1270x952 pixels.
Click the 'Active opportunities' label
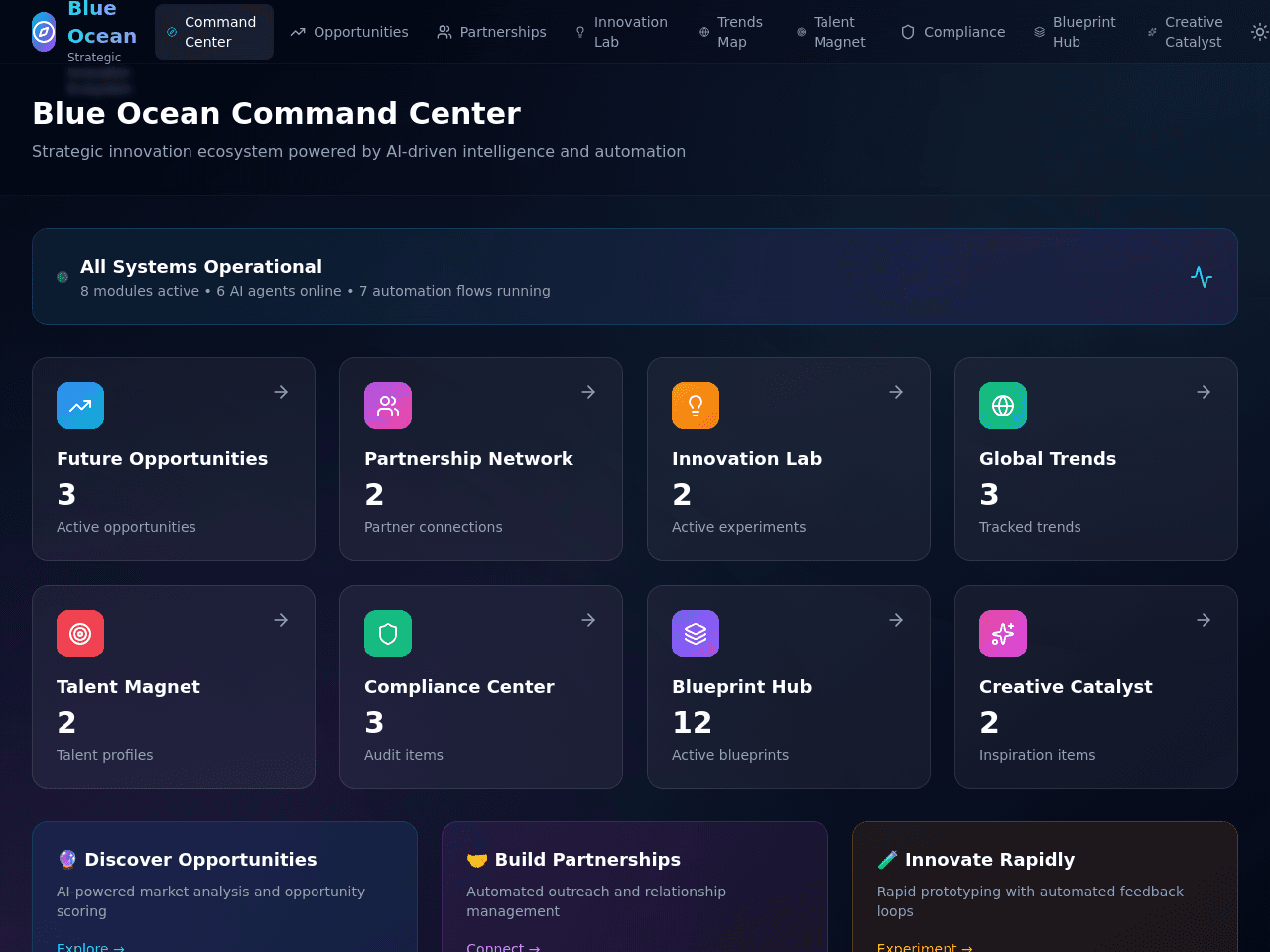tap(126, 527)
